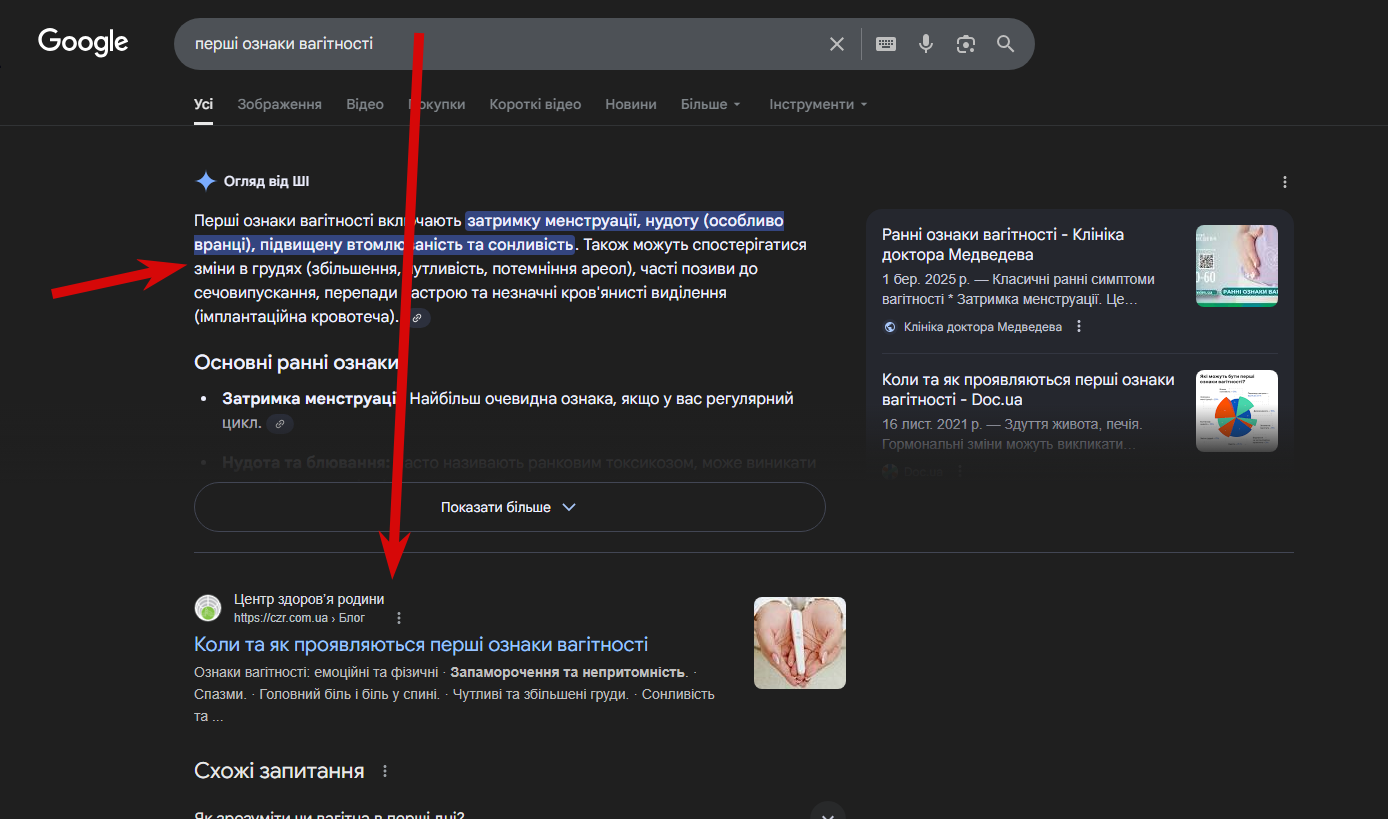Select the Усі tab
The width and height of the screenshot is (1388, 819).
pyautogui.click(x=203, y=104)
